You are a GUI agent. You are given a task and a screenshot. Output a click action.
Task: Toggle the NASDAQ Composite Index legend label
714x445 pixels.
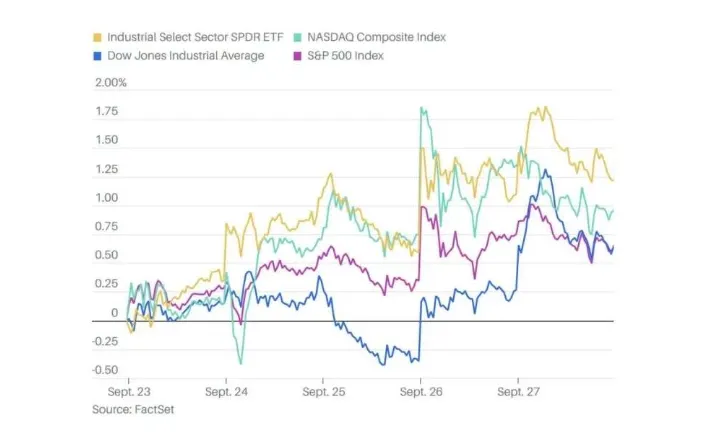(x=375, y=37)
